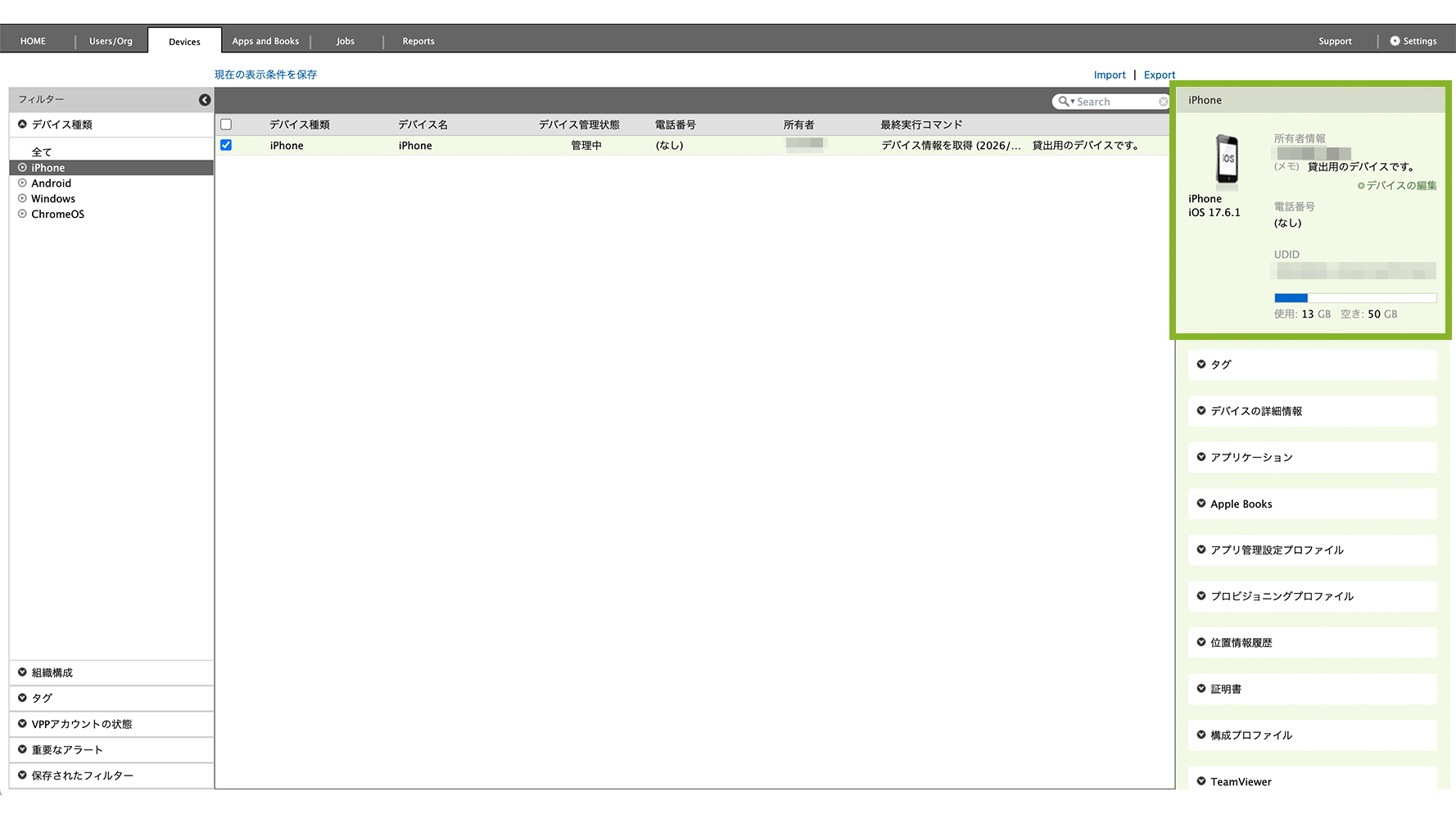
Task: Click the Android filter bullet icon
Action: (23, 183)
